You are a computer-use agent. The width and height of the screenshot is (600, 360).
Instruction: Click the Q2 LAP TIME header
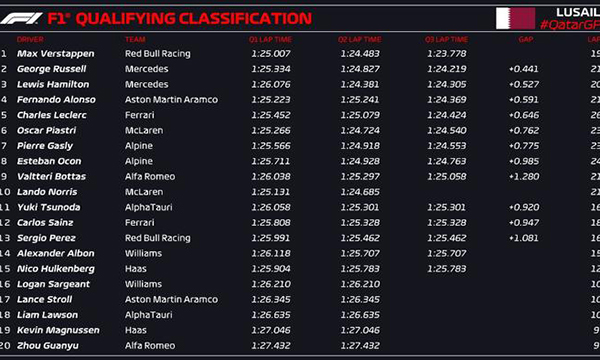pos(359,39)
